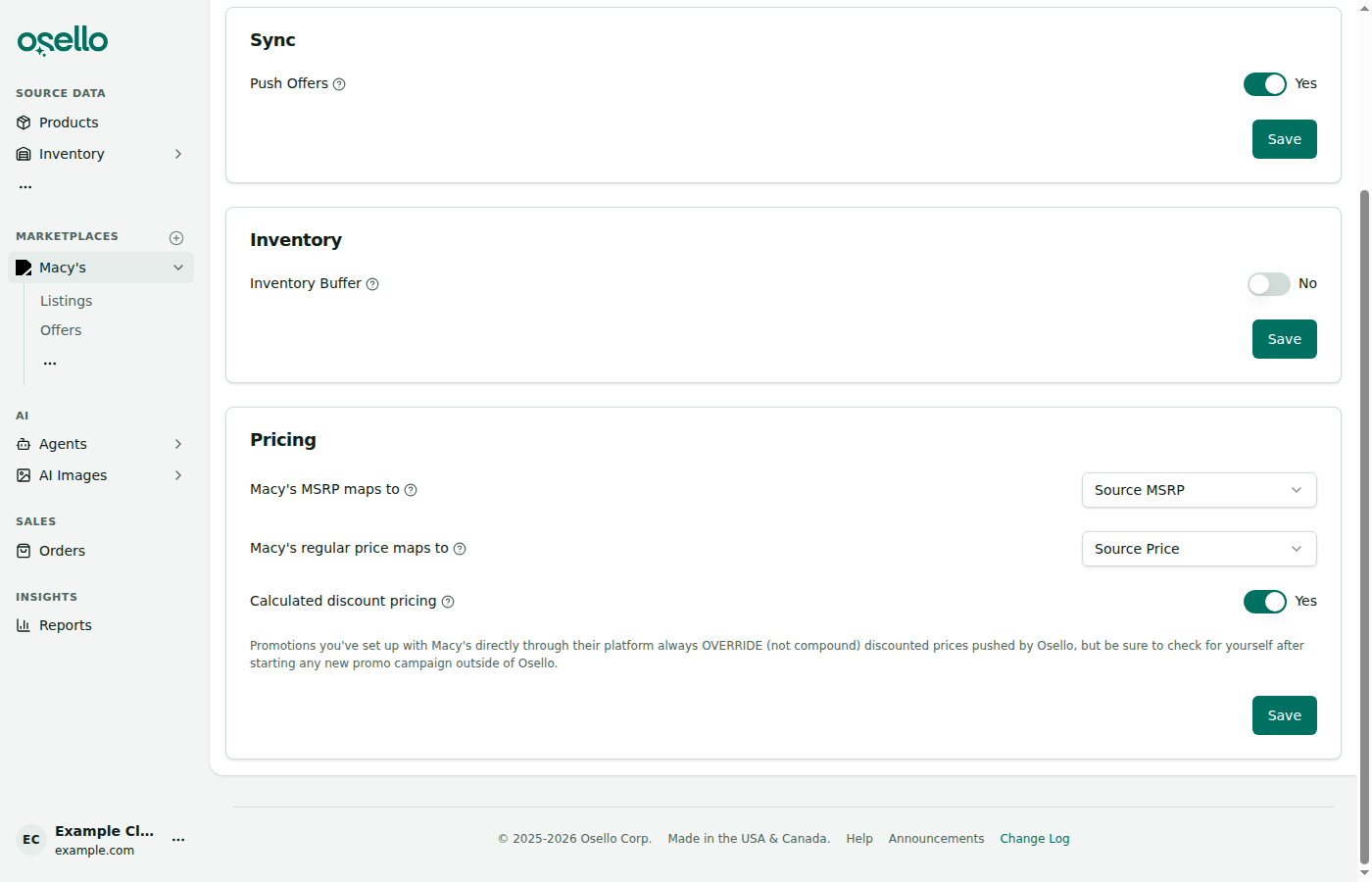Click the example.com domain text
This screenshot has height=882, width=1372.
click(95, 851)
